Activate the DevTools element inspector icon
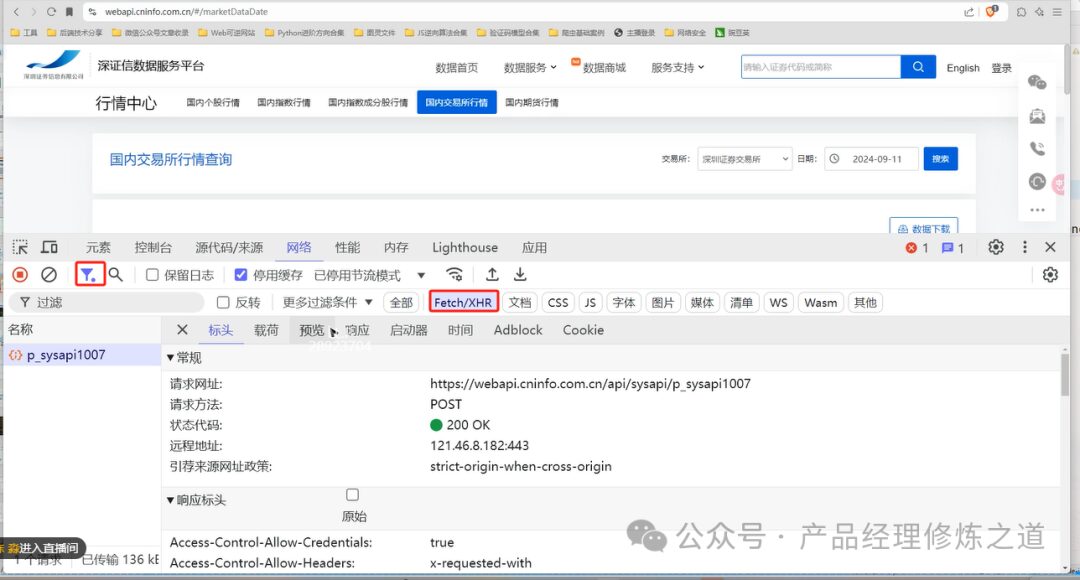The height and width of the screenshot is (580, 1080). click(20, 247)
